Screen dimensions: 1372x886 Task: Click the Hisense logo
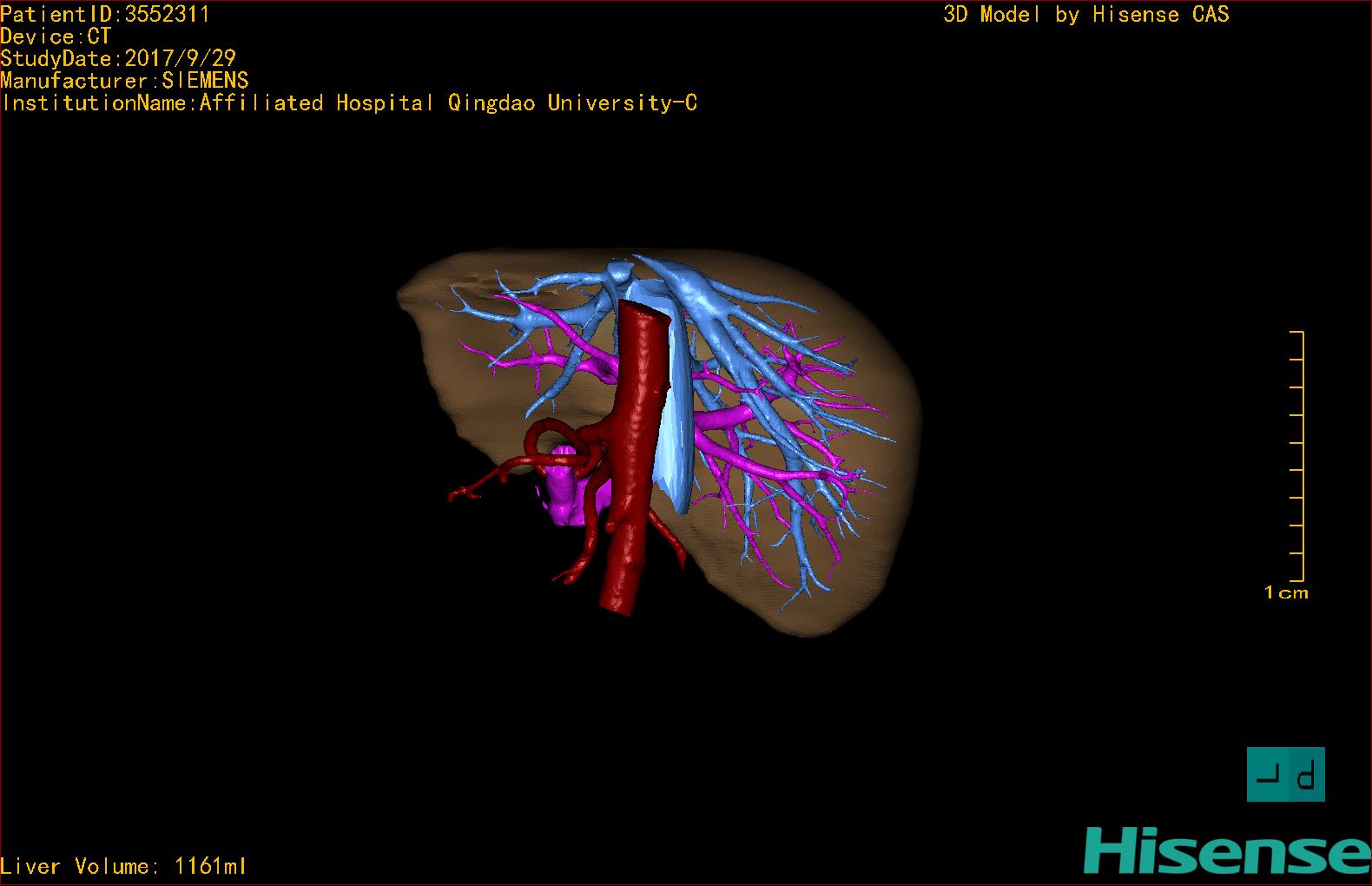1228,851
